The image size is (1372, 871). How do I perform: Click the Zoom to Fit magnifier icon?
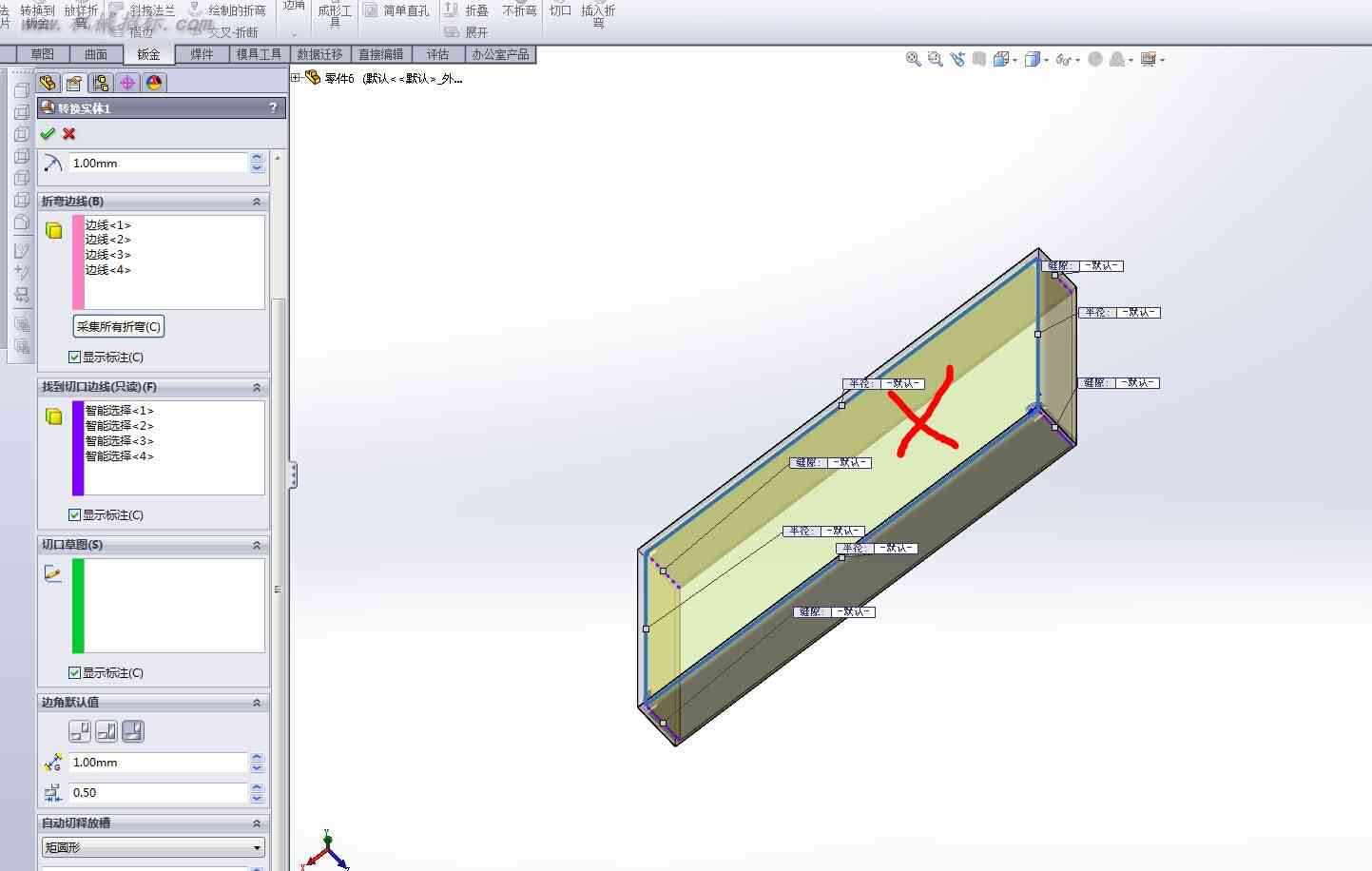(x=914, y=59)
